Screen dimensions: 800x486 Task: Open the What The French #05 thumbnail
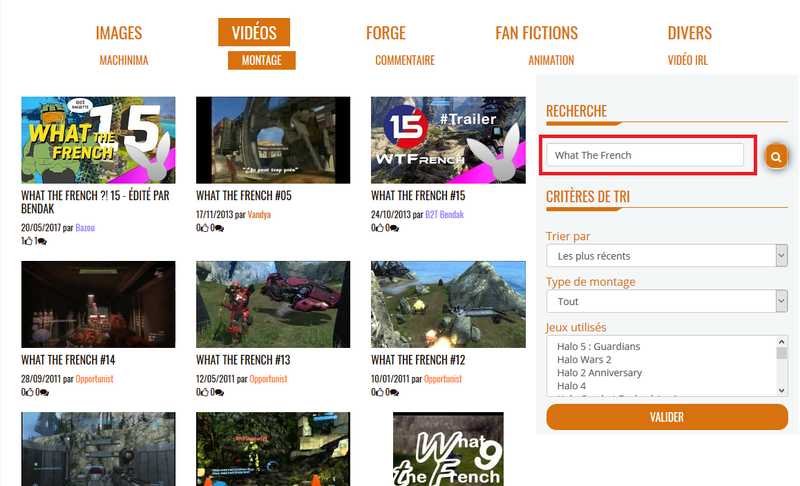(273, 140)
